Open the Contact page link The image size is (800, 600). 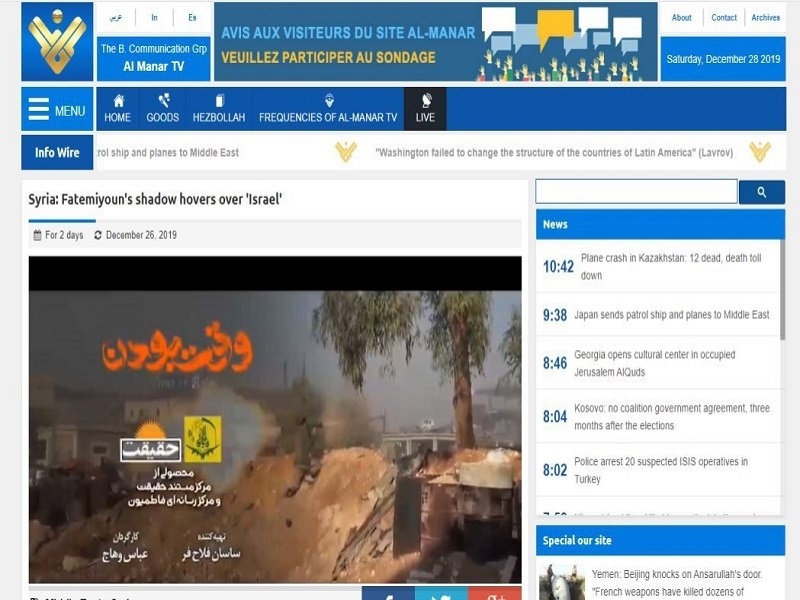[723, 18]
